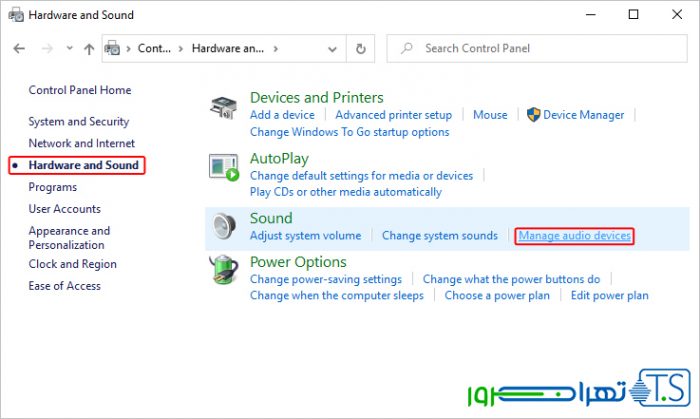700x419 pixels.
Task: Click the Sound speaker icon
Action: point(223,228)
